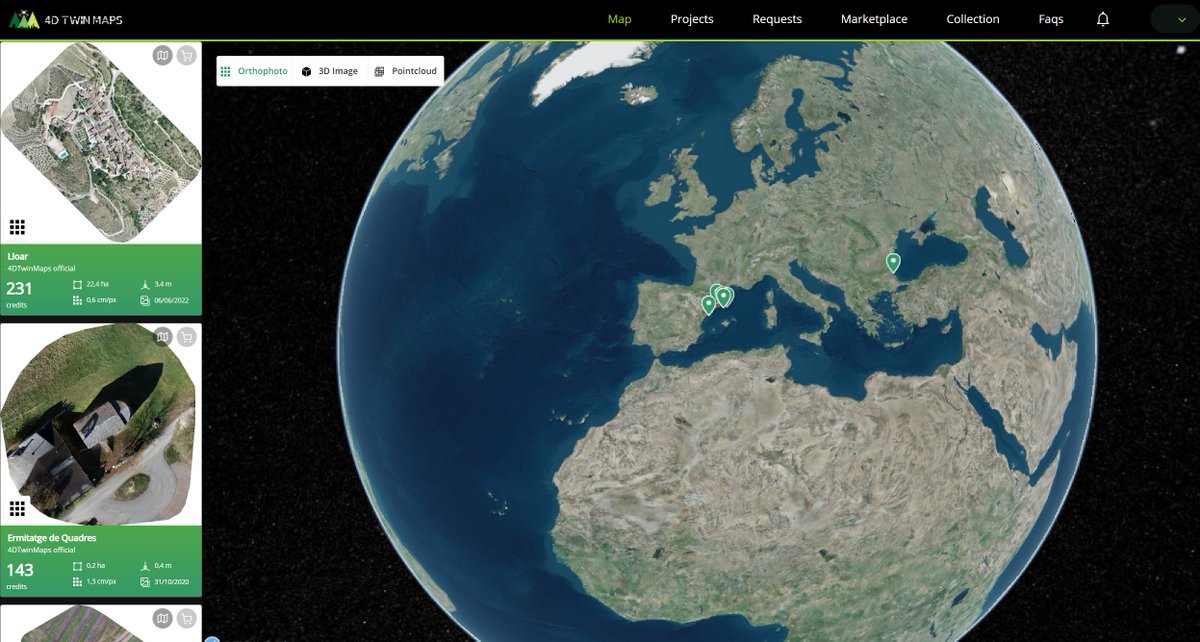The image size is (1200, 642).
Task: Add Lloar to the shopping cart
Action: tap(186, 56)
